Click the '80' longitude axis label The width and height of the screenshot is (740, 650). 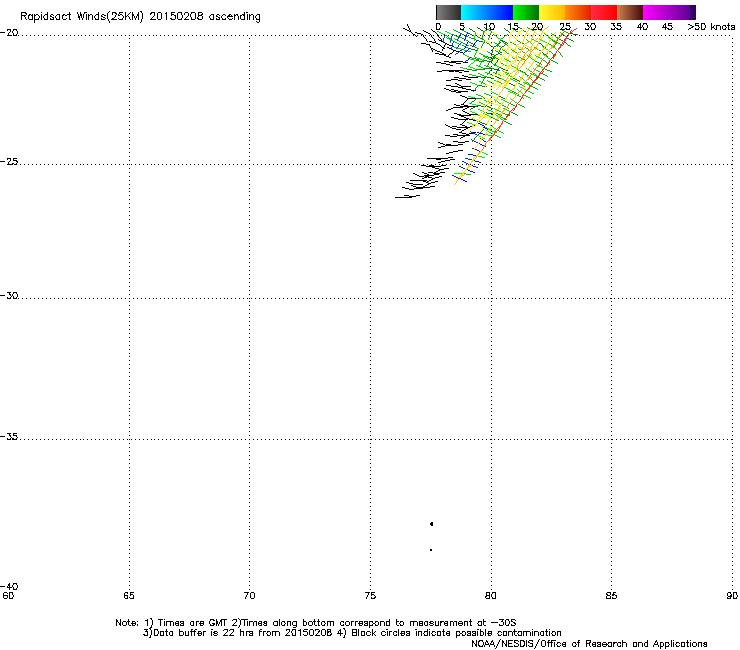(x=490, y=596)
